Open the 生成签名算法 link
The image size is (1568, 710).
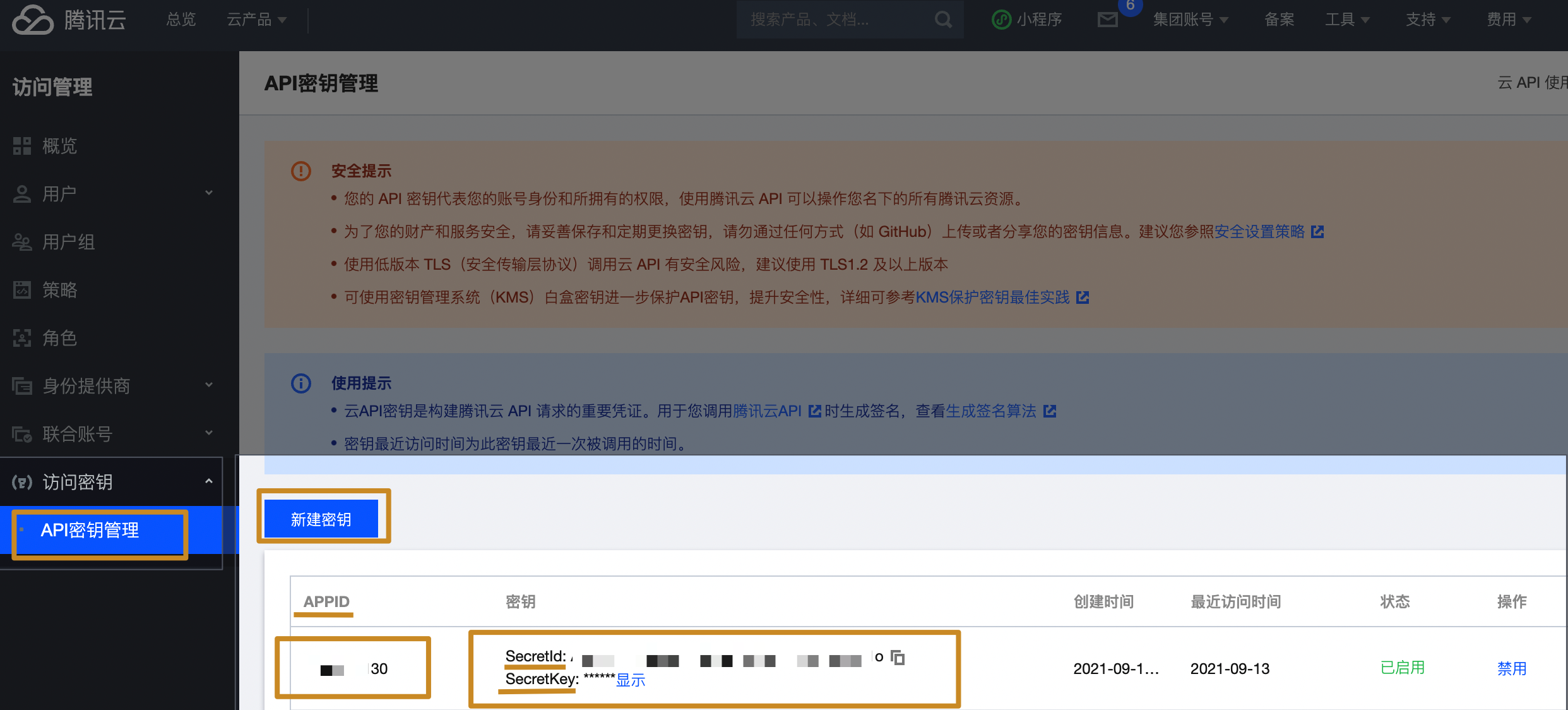click(x=991, y=411)
